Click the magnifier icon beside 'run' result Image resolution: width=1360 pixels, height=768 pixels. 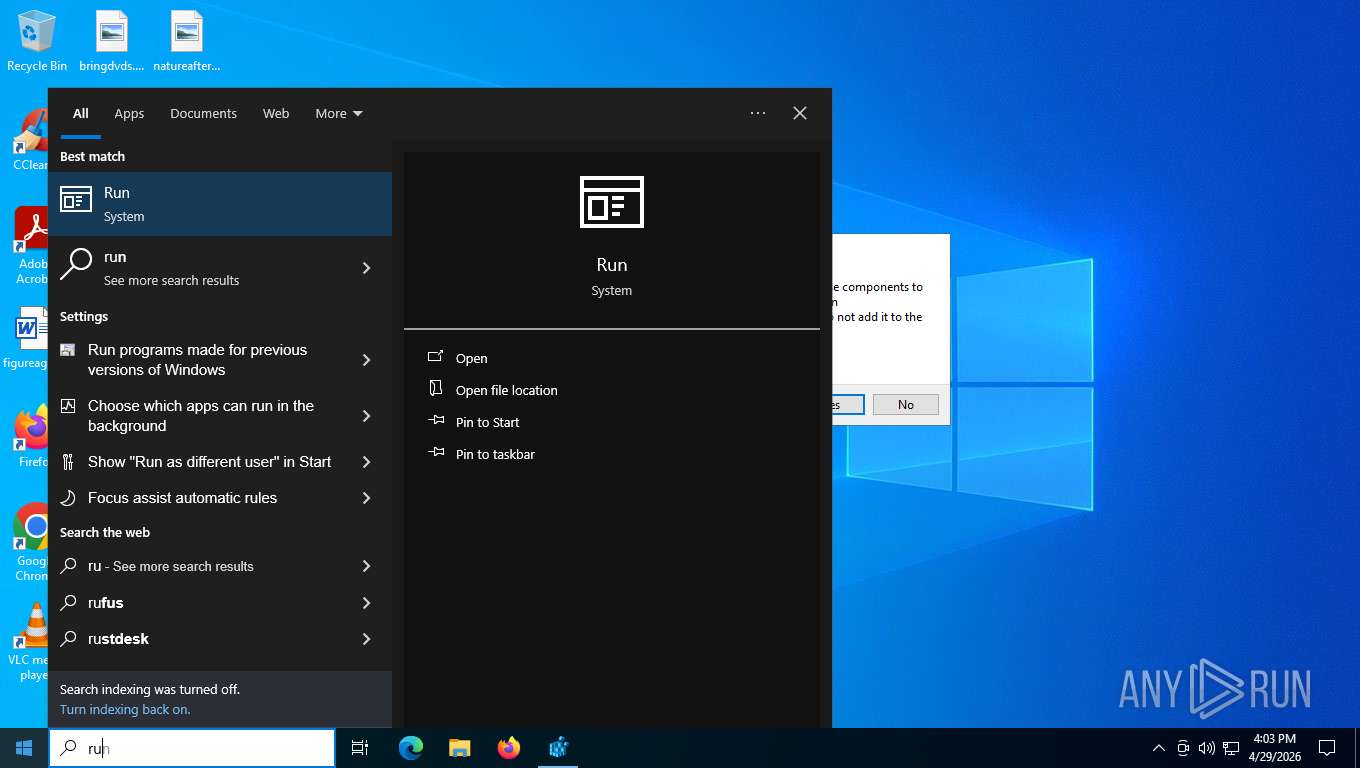(76, 265)
